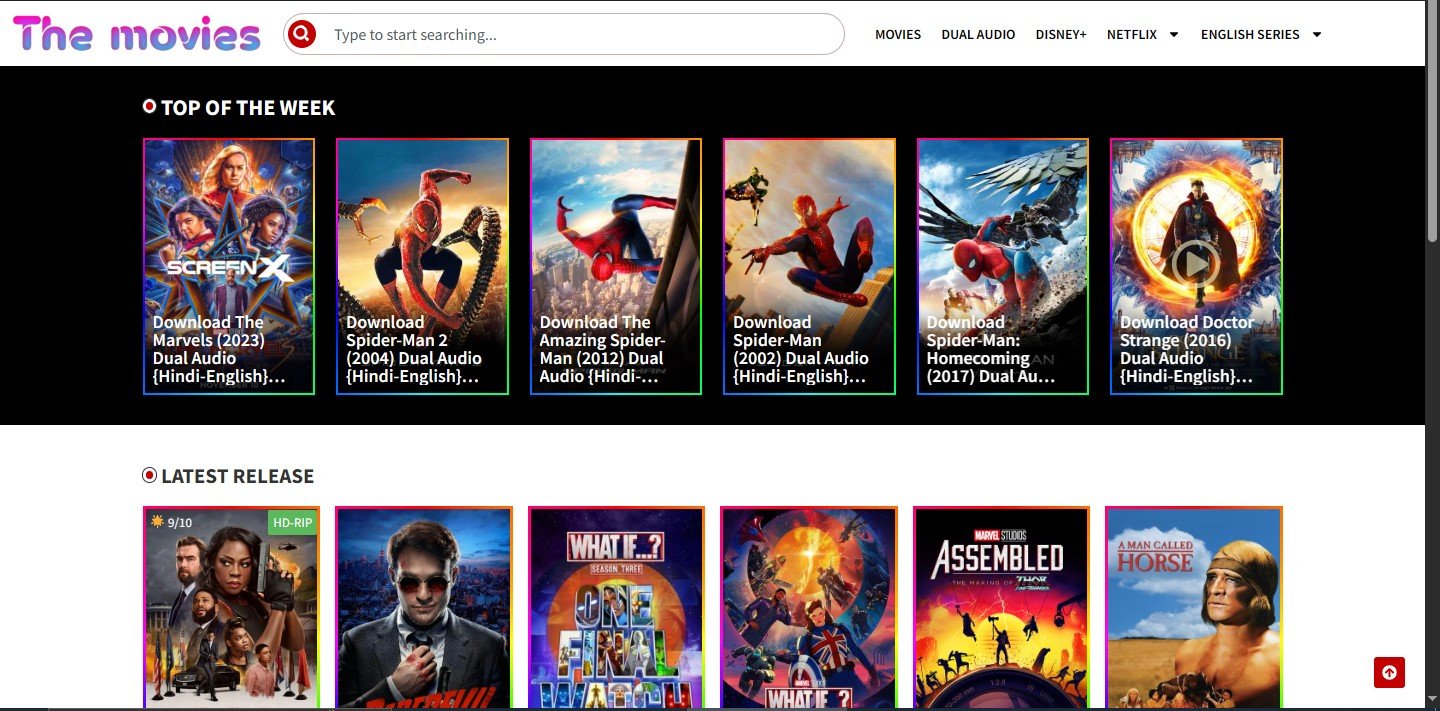This screenshot has width=1440, height=711.
Task: Click the red search magnifier icon
Action: click(301, 34)
